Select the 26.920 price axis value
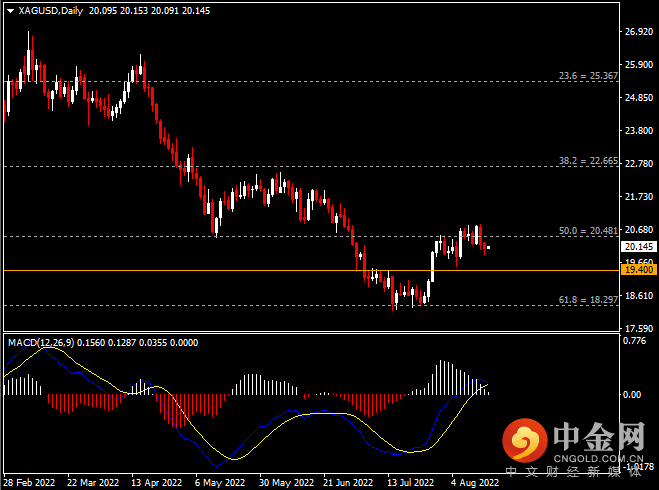 (x=639, y=32)
